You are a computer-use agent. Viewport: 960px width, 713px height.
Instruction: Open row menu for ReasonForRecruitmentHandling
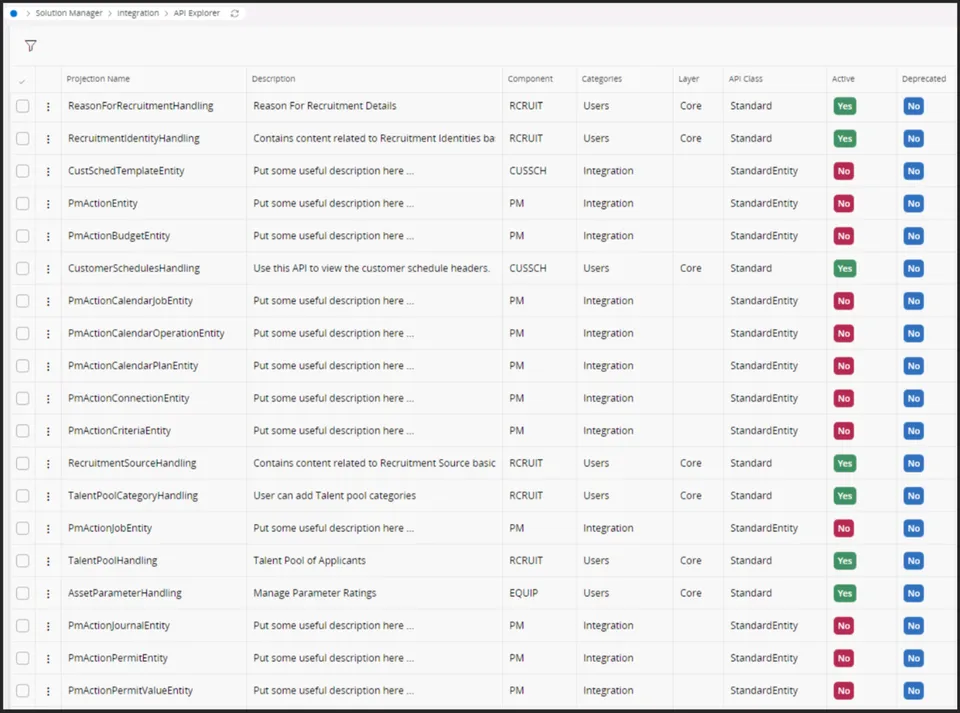[48, 106]
